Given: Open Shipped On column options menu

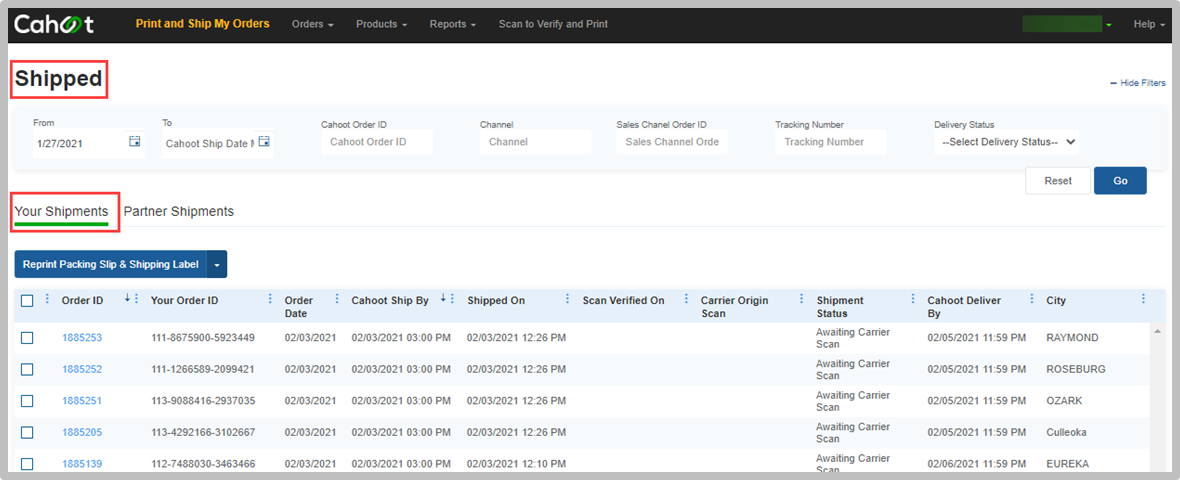Looking at the screenshot, I should (567, 299).
